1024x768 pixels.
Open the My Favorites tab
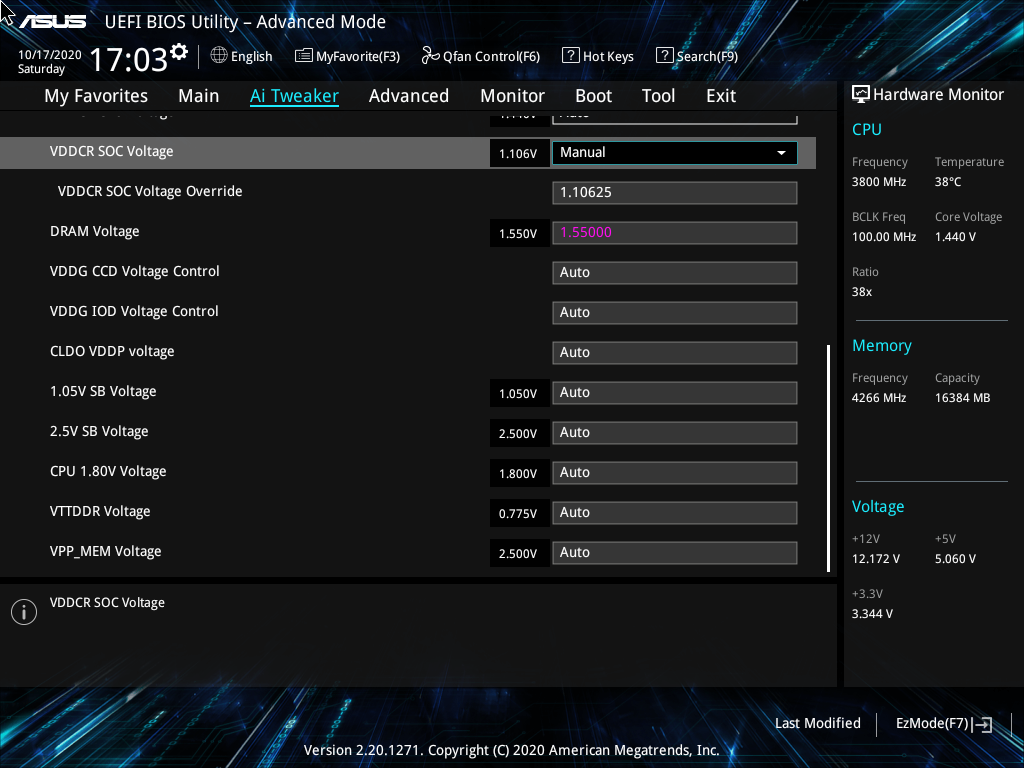[96, 96]
